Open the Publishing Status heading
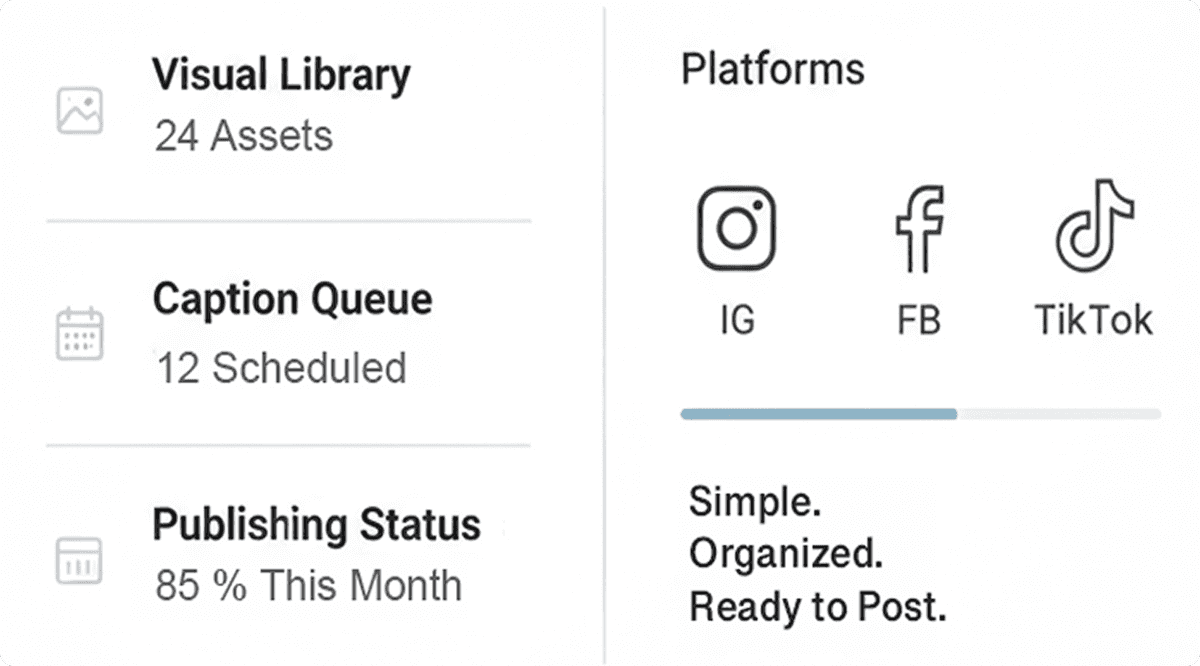 click(316, 524)
